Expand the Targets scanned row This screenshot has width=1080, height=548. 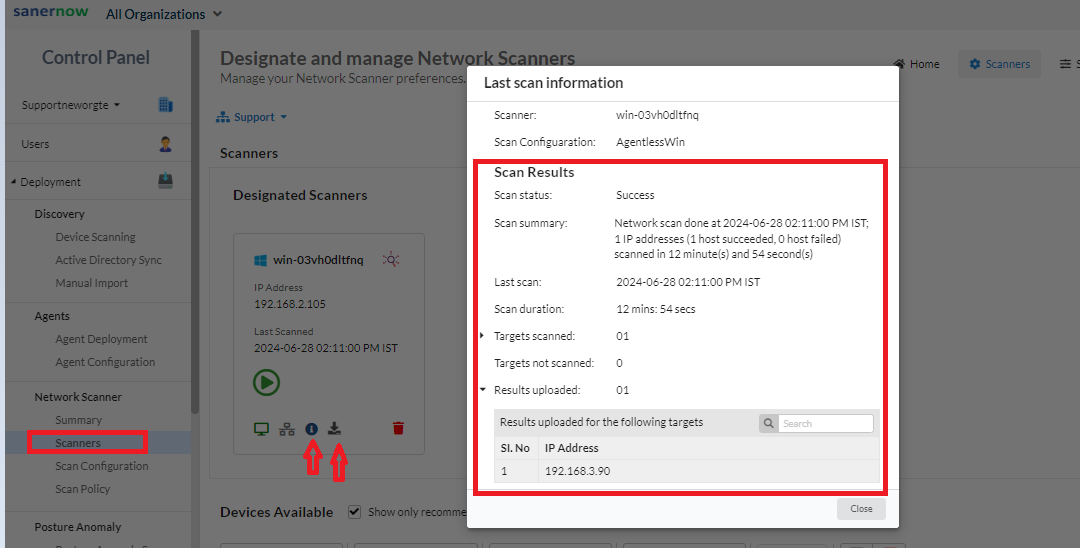click(x=483, y=336)
